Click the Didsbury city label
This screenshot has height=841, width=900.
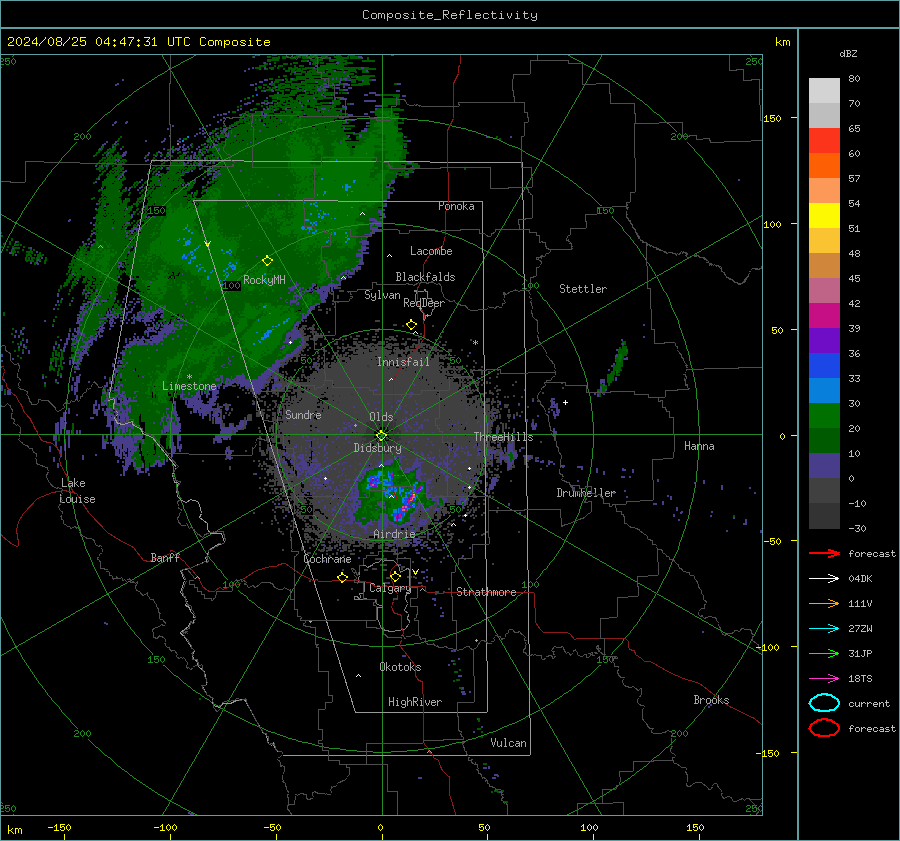(377, 448)
